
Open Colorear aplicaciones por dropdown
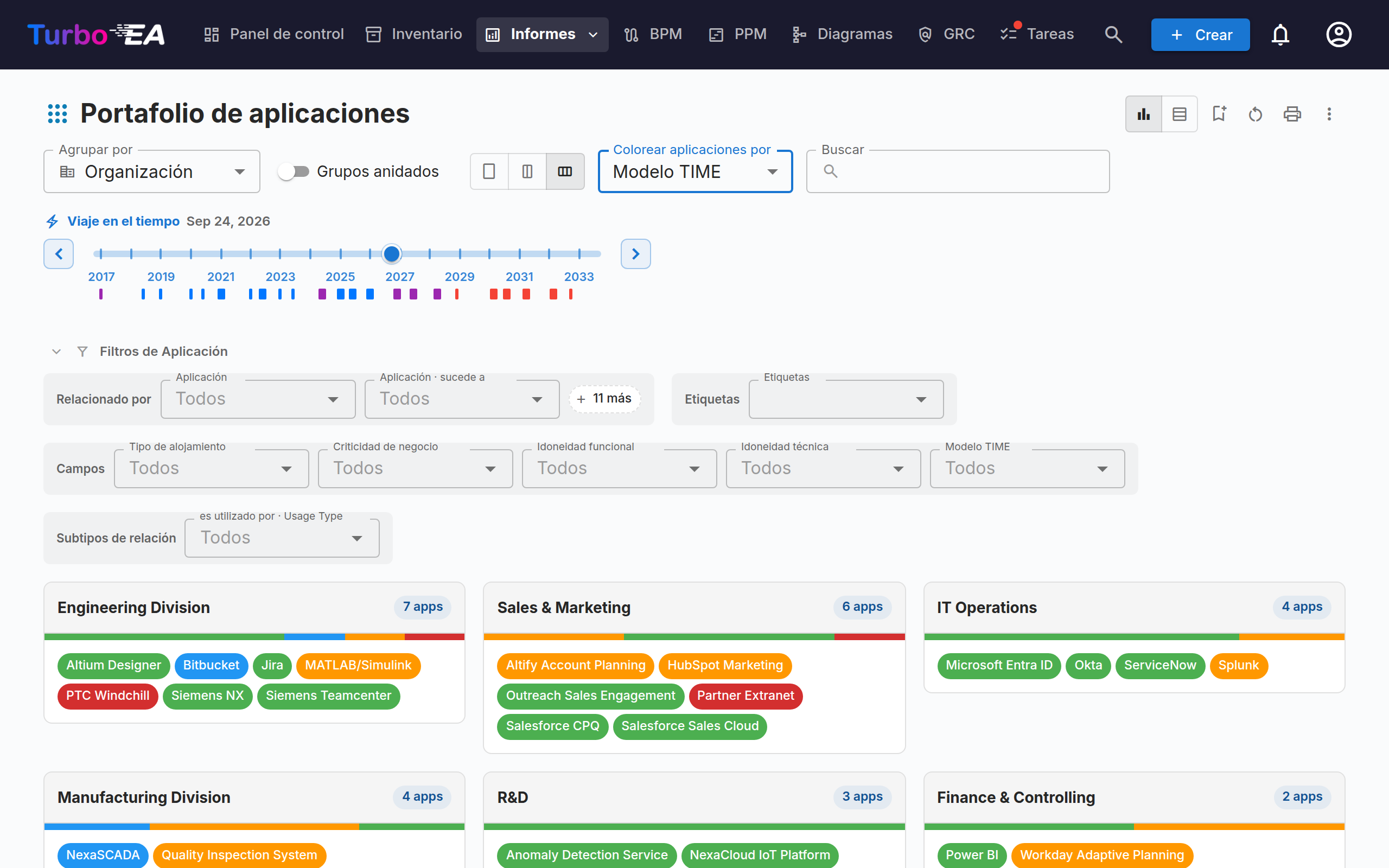(695, 171)
